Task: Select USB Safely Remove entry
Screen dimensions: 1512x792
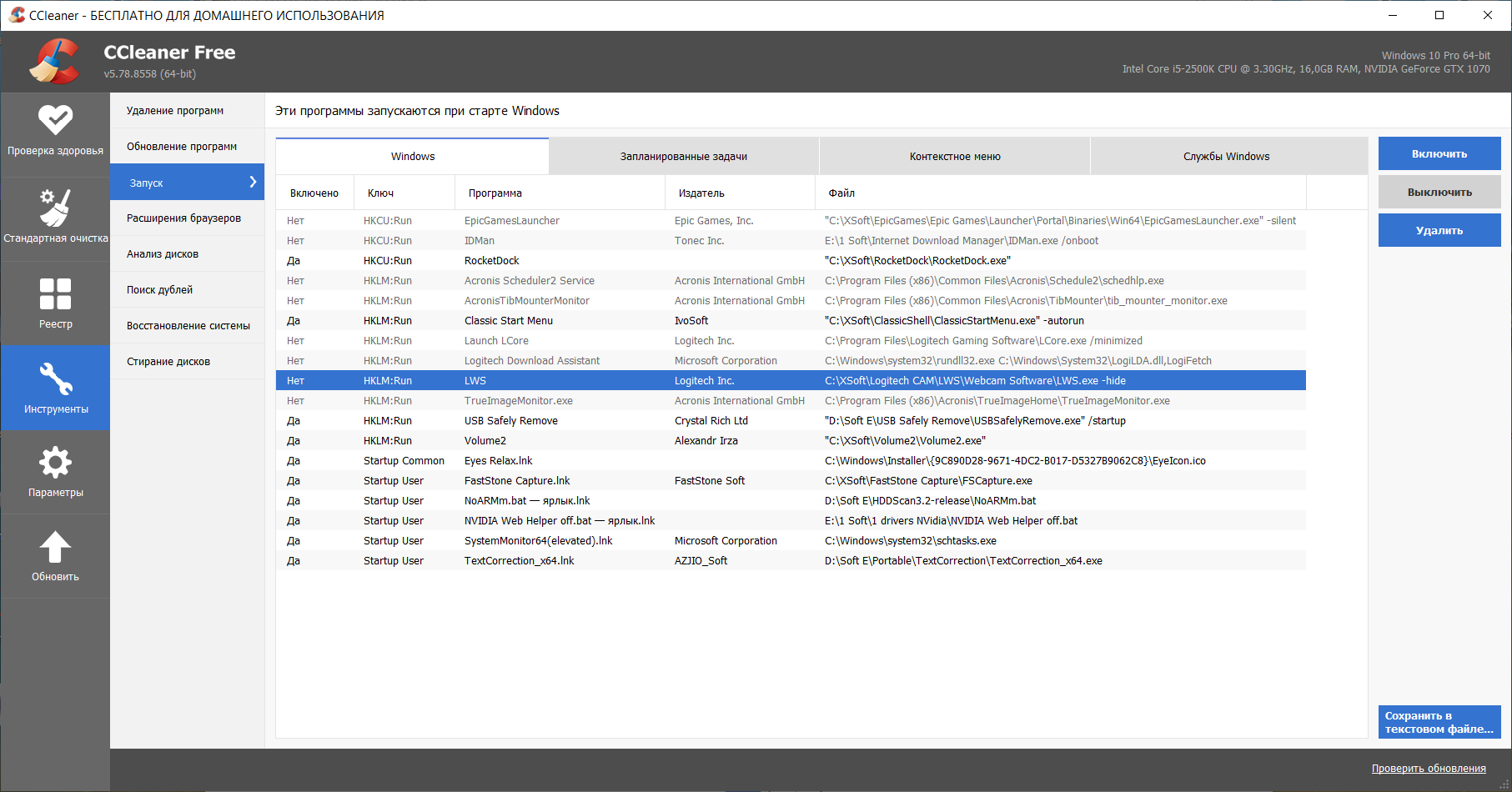Action: click(791, 421)
